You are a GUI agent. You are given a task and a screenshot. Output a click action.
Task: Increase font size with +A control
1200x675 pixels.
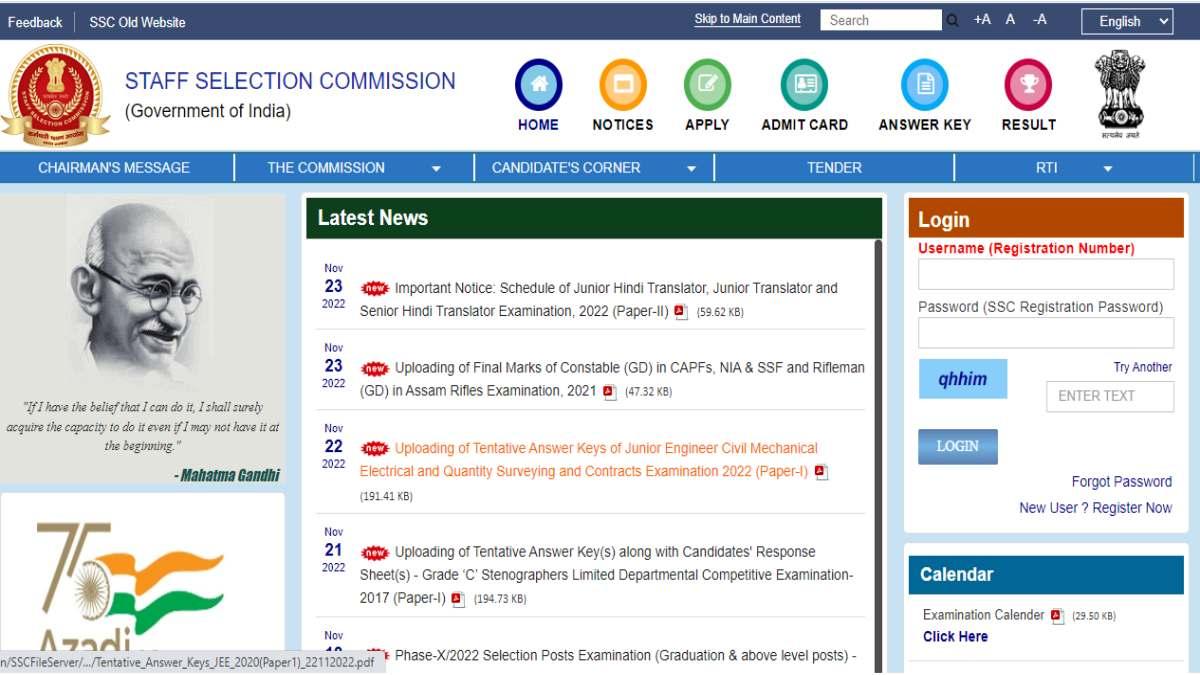(x=980, y=19)
